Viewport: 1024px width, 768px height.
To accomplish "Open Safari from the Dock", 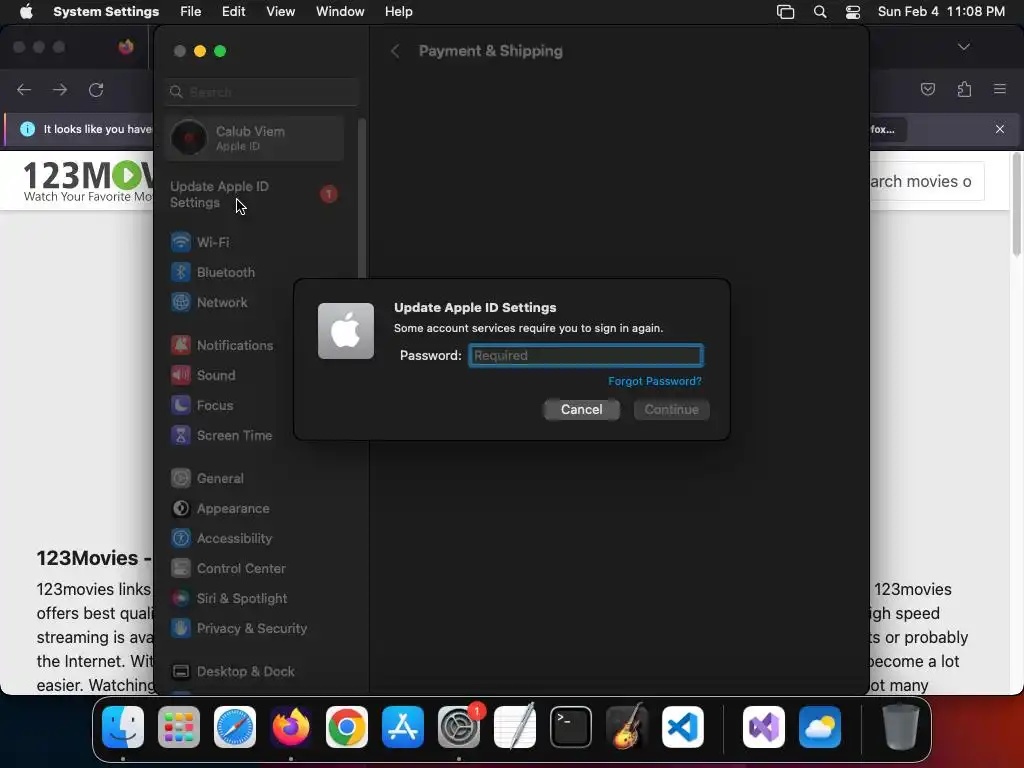I will tap(235, 727).
